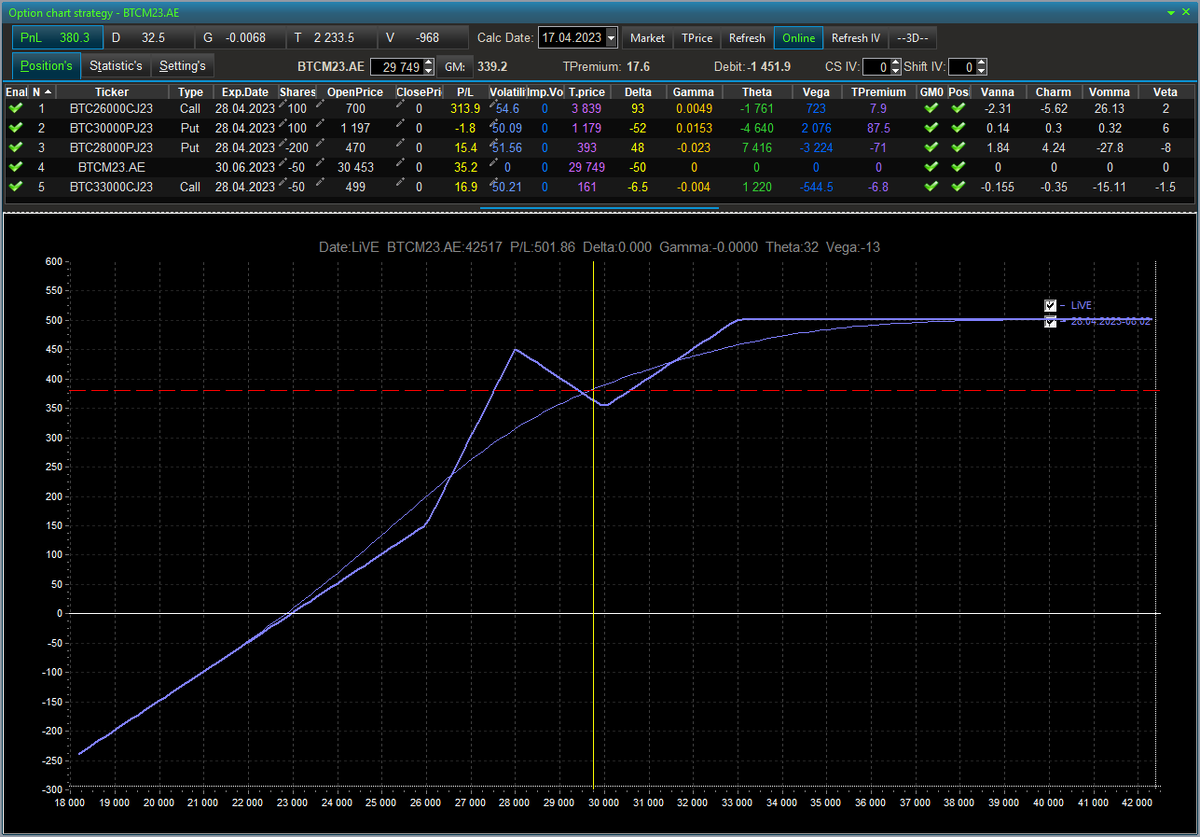Sort by Theta column header

pyautogui.click(x=757, y=92)
